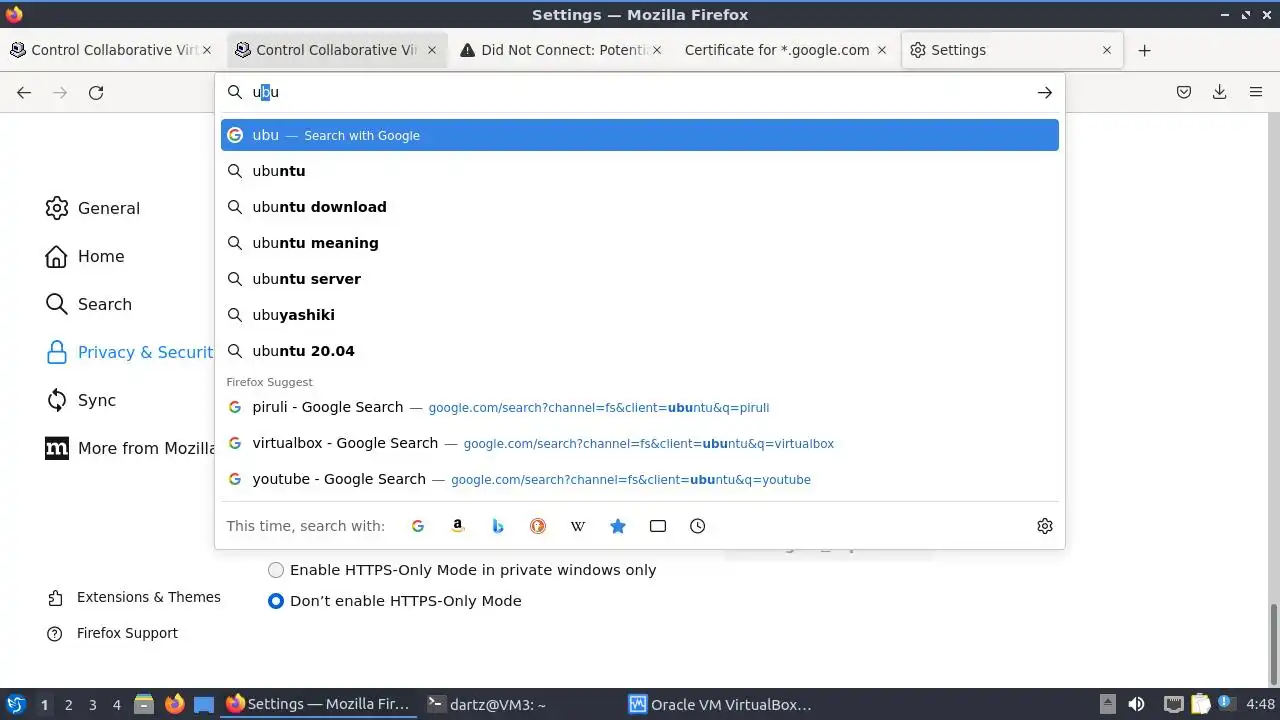The height and width of the screenshot is (720, 1280).
Task: Search open tabs using the tab icon
Action: [658, 526]
